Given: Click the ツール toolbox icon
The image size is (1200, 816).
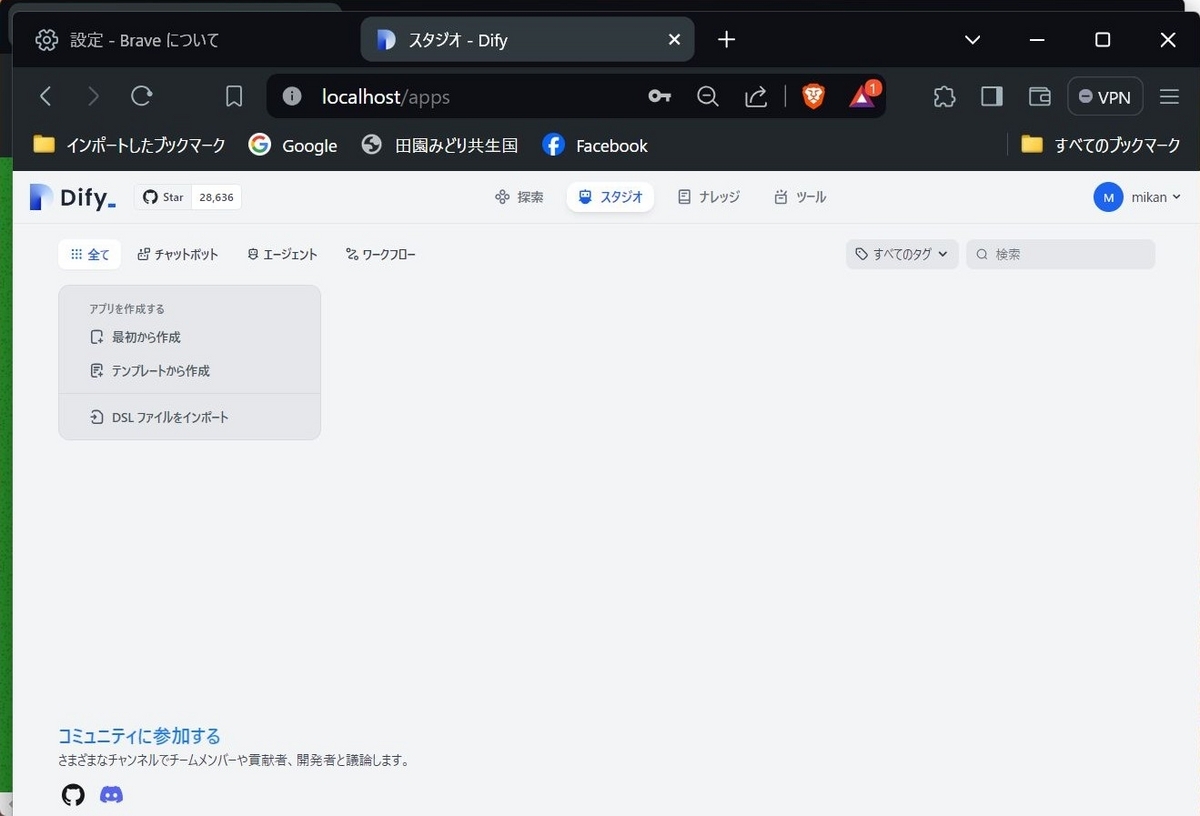Looking at the screenshot, I should 781,197.
